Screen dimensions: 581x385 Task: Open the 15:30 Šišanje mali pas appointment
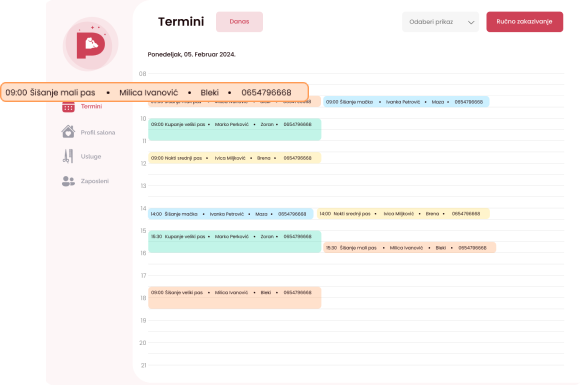[x=409, y=248]
